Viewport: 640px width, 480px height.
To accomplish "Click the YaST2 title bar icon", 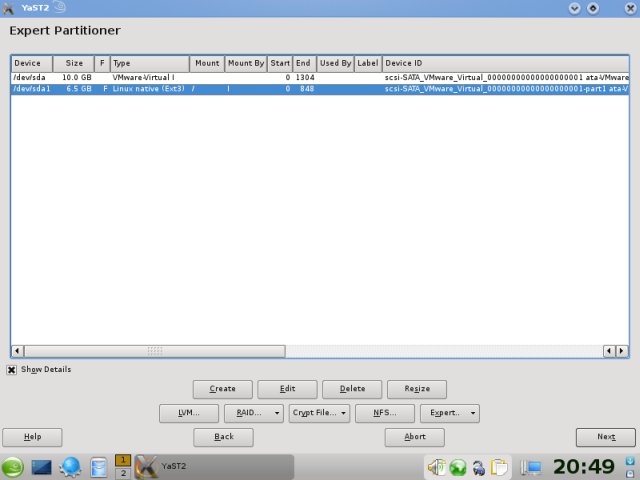I will pos(8,8).
